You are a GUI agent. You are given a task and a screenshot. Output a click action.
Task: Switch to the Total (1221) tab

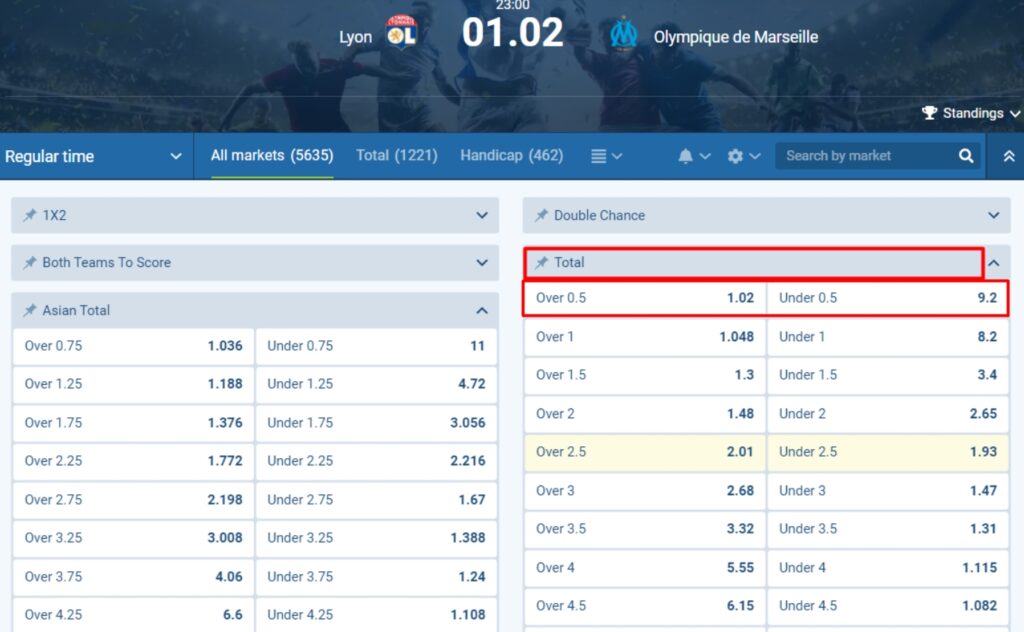[x=396, y=156]
